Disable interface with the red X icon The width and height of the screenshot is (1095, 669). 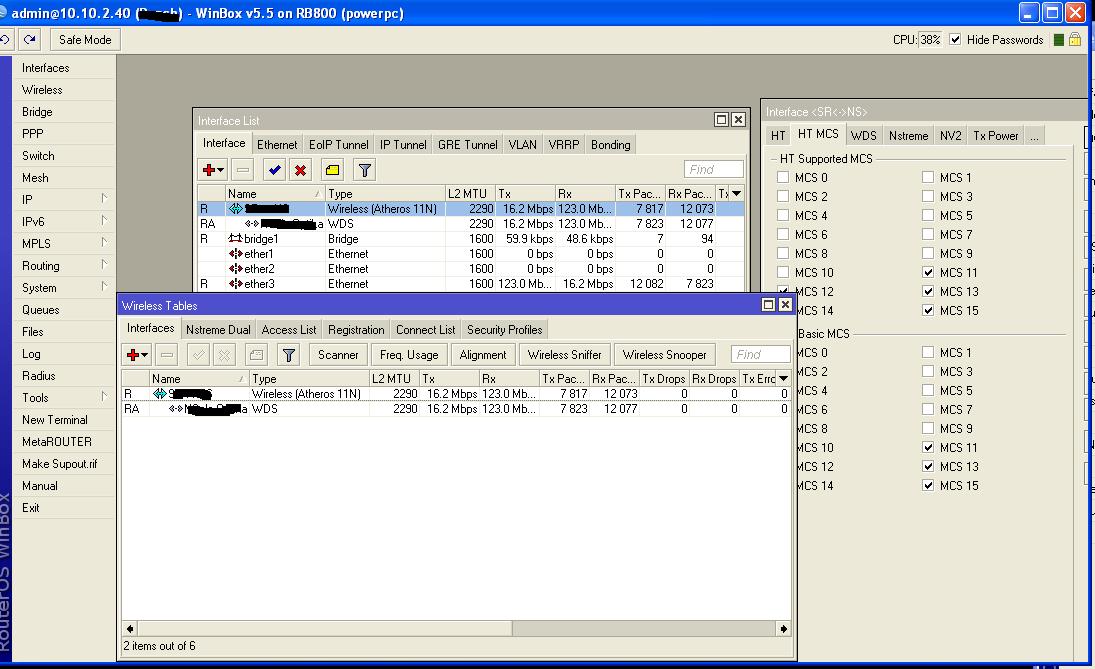[x=300, y=170]
